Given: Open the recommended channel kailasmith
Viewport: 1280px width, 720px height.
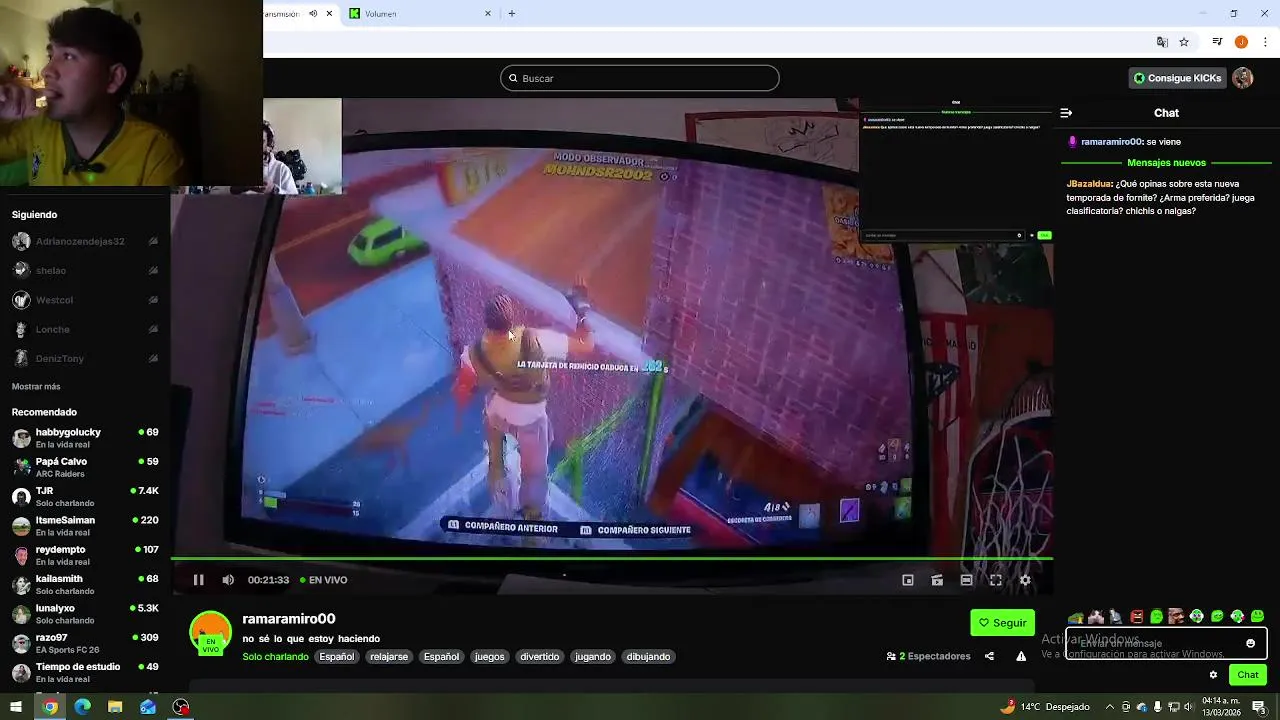Looking at the screenshot, I should point(85,584).
